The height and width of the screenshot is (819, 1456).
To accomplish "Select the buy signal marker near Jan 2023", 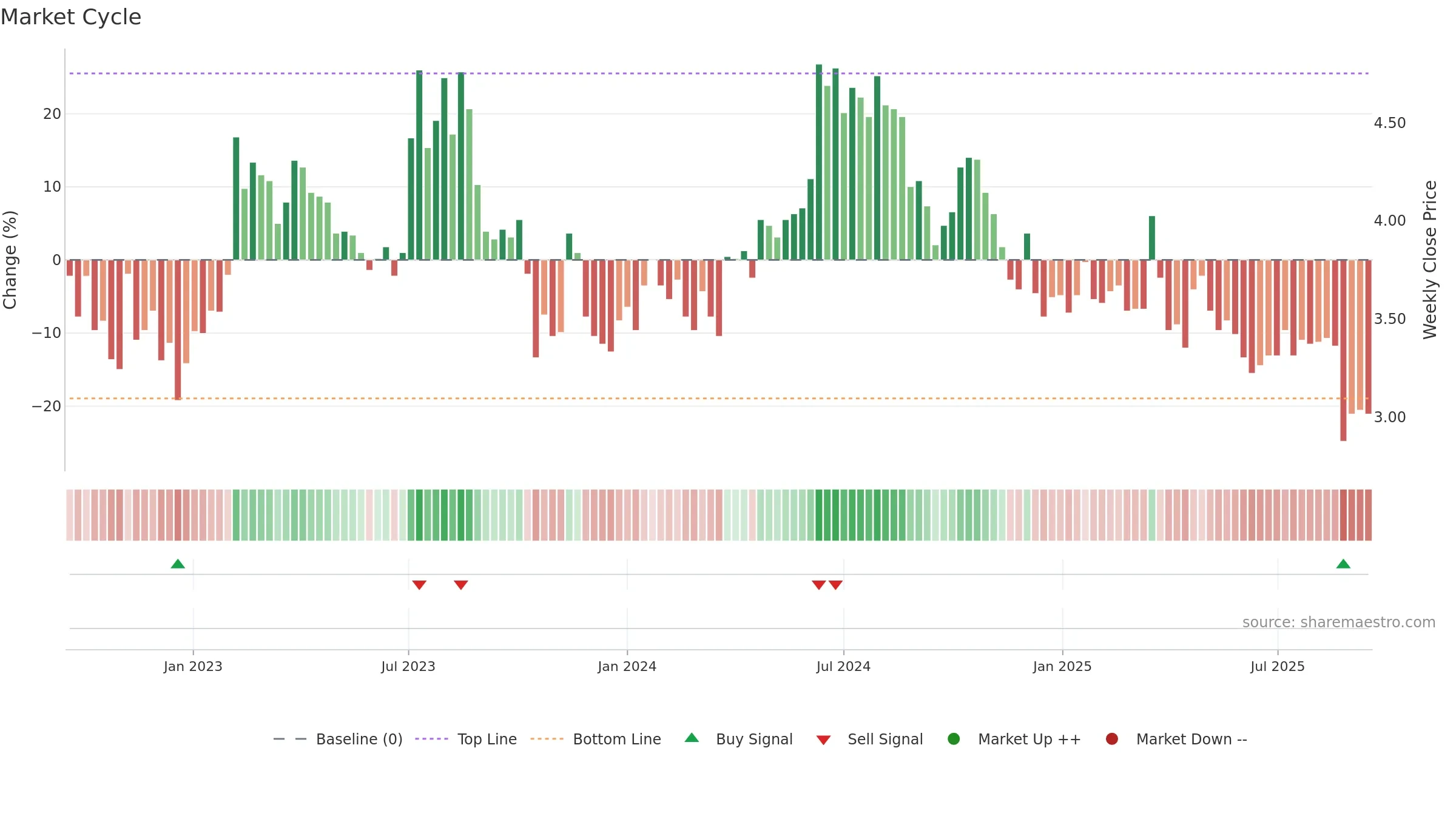I will point(178,564).
